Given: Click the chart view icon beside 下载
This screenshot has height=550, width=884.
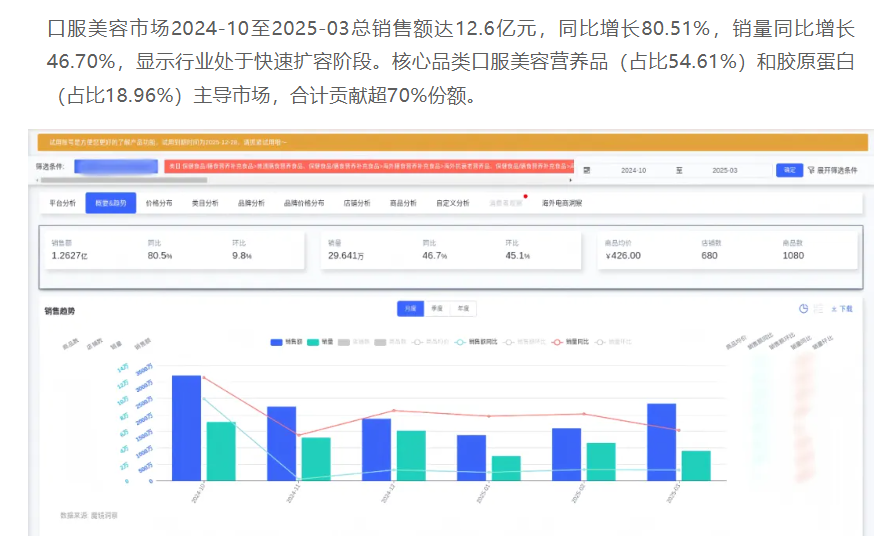Looking at the screenshot, I should tap(803, 308).
